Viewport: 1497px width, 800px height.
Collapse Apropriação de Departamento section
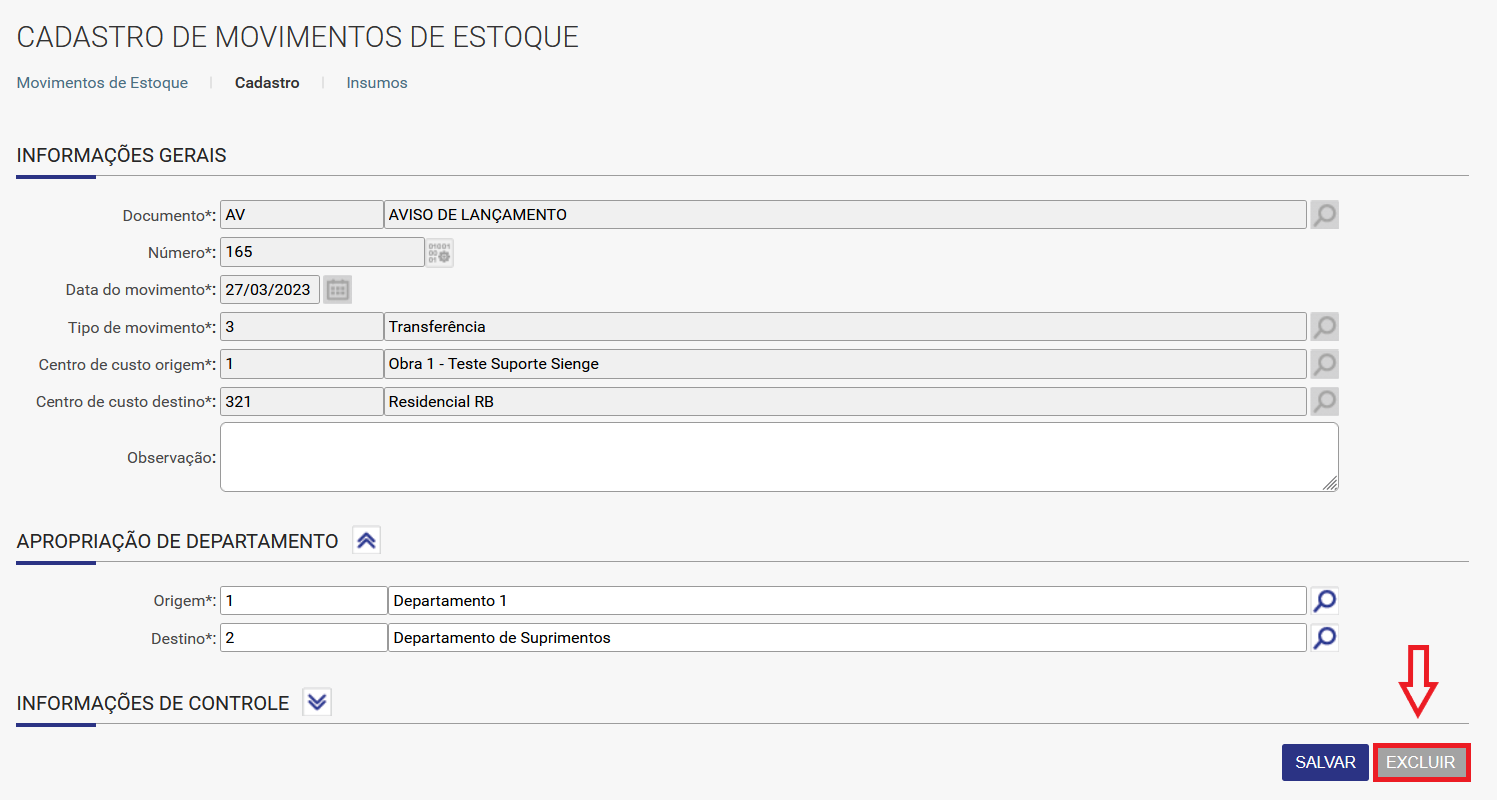(x=366, y=541)
